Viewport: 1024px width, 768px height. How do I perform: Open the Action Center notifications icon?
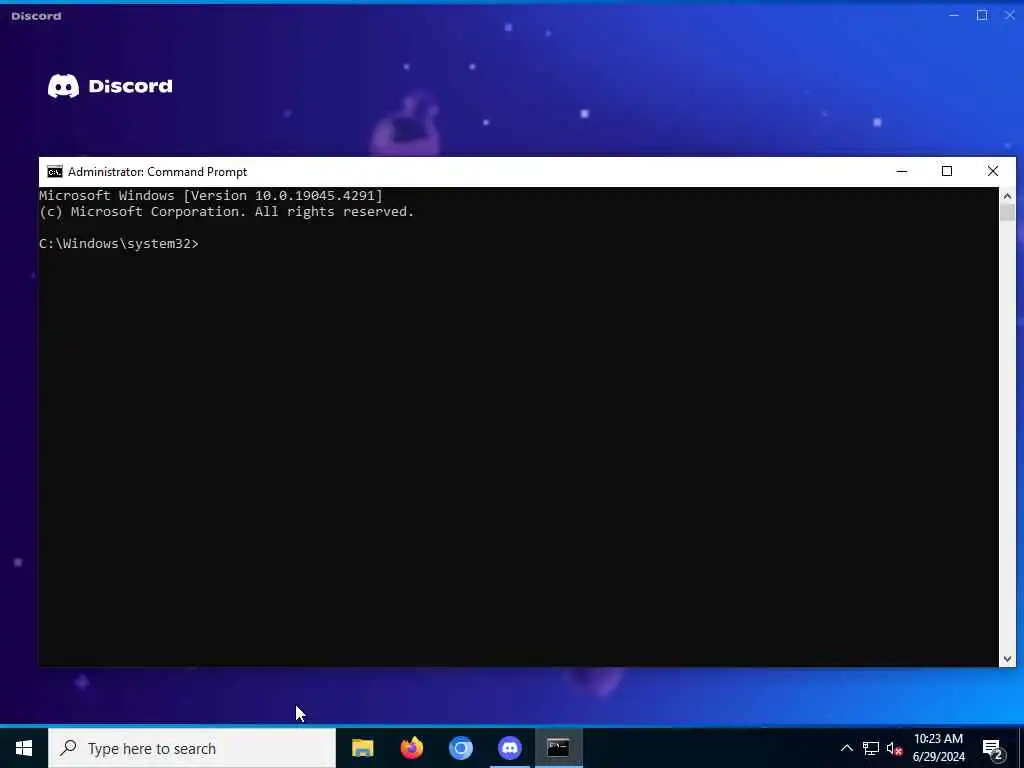pos(992,748)
